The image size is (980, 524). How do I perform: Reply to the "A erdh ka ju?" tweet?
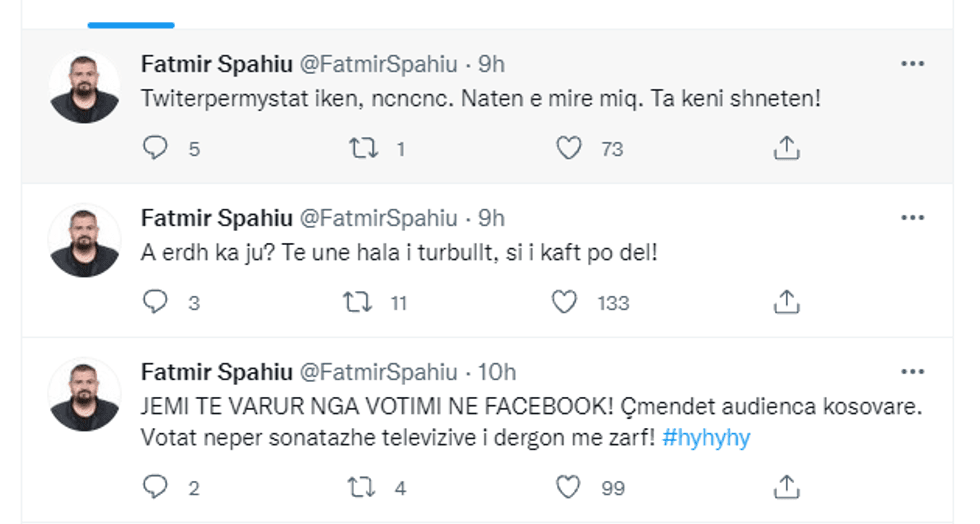pos(155,301)
